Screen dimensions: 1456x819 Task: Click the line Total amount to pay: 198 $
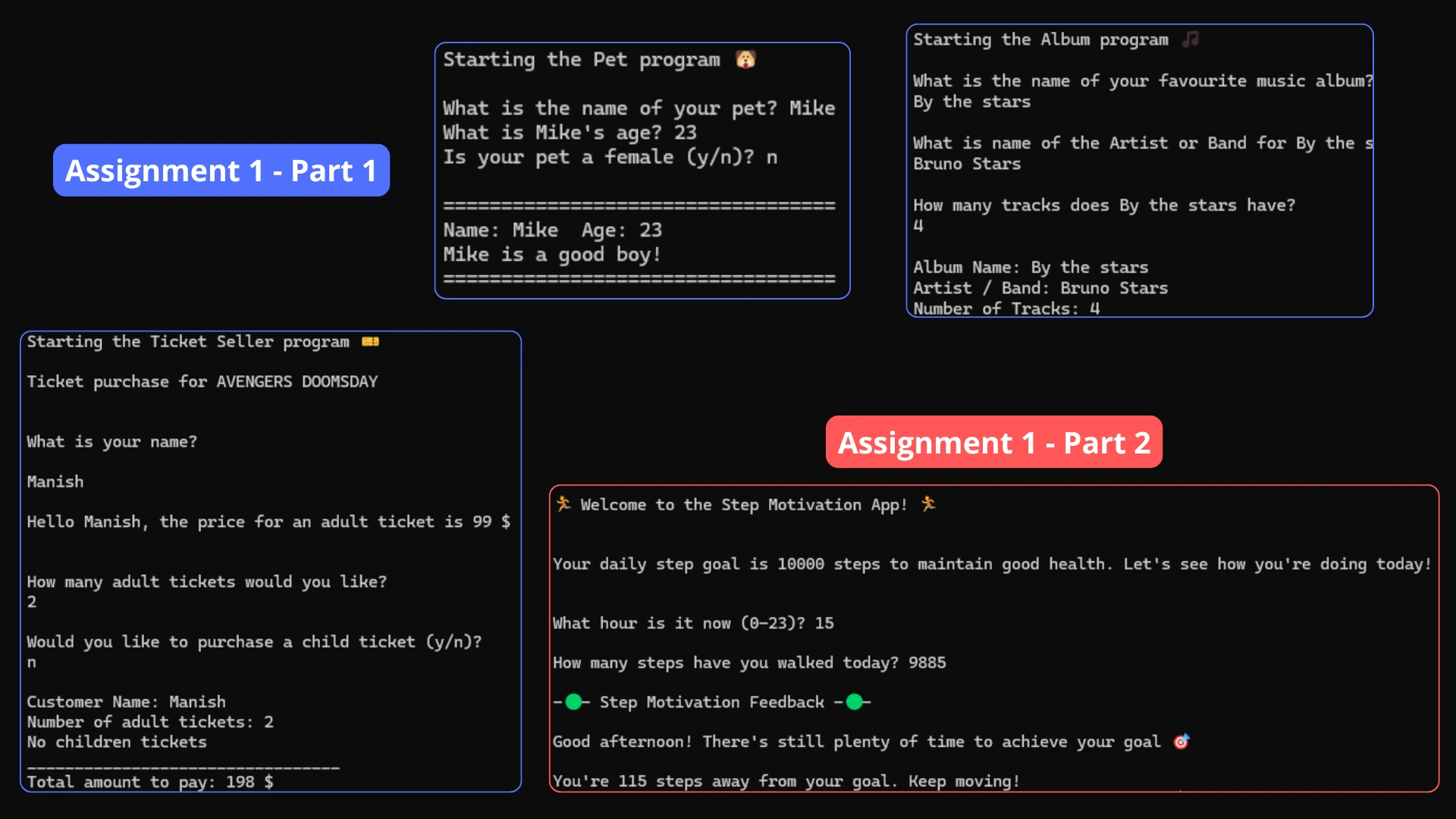tap(149, 782)
